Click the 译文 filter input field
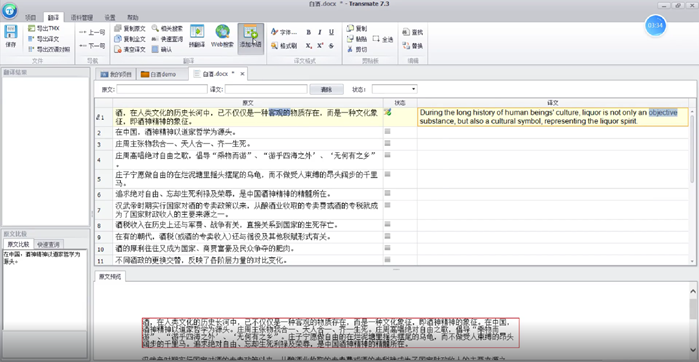Image resolution: width=699 pixels, height=362 pixels. (x=266, y=89)
